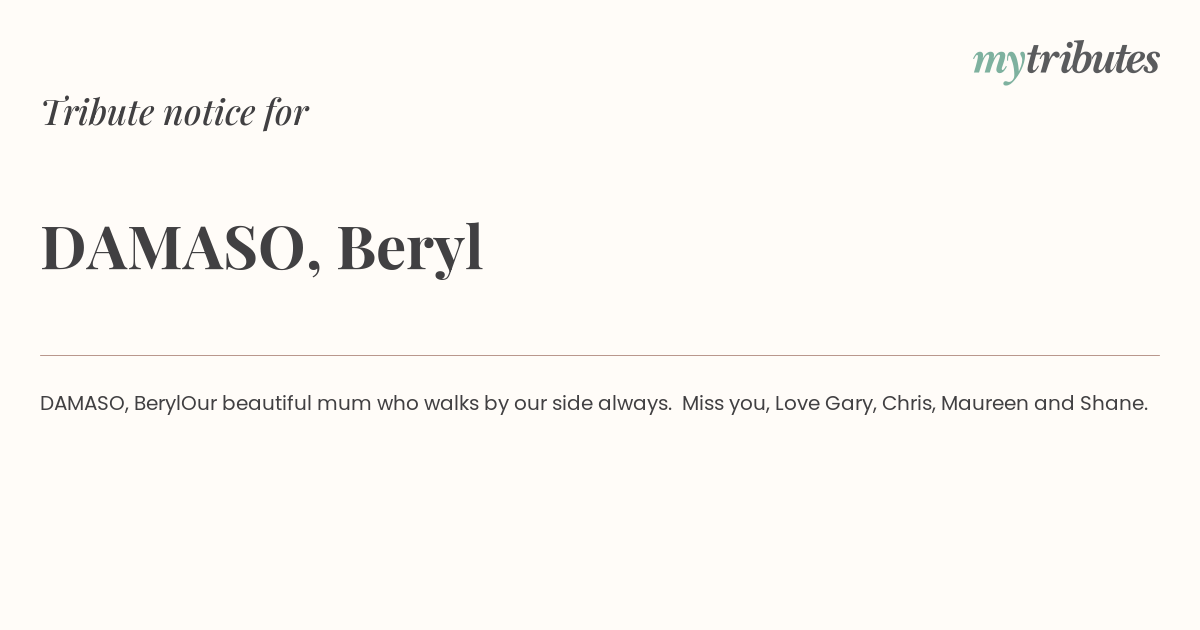The width and height of the screenshot is (1200, 630).
Task: Click the name "Maureen" in the message
Action: [x=984, y=403]
